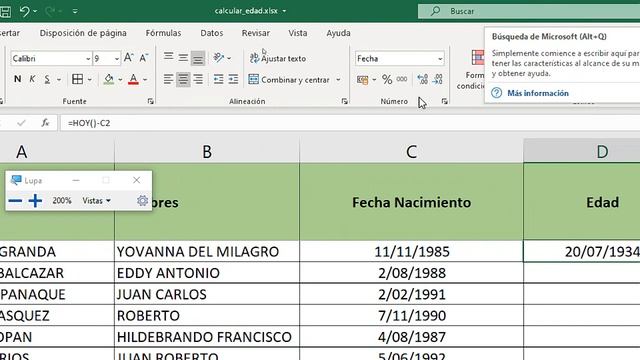Viewport: 640px width, 360px height.
Task: Click the insert function fx icon
Action: coord(45,122)
